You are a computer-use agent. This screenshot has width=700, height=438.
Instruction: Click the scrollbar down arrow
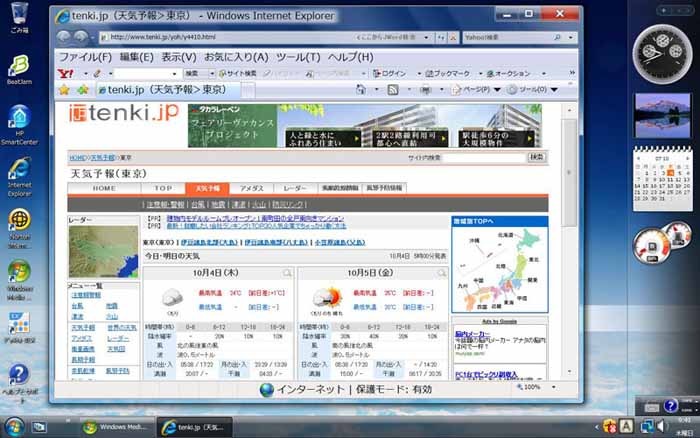(569, 371)
